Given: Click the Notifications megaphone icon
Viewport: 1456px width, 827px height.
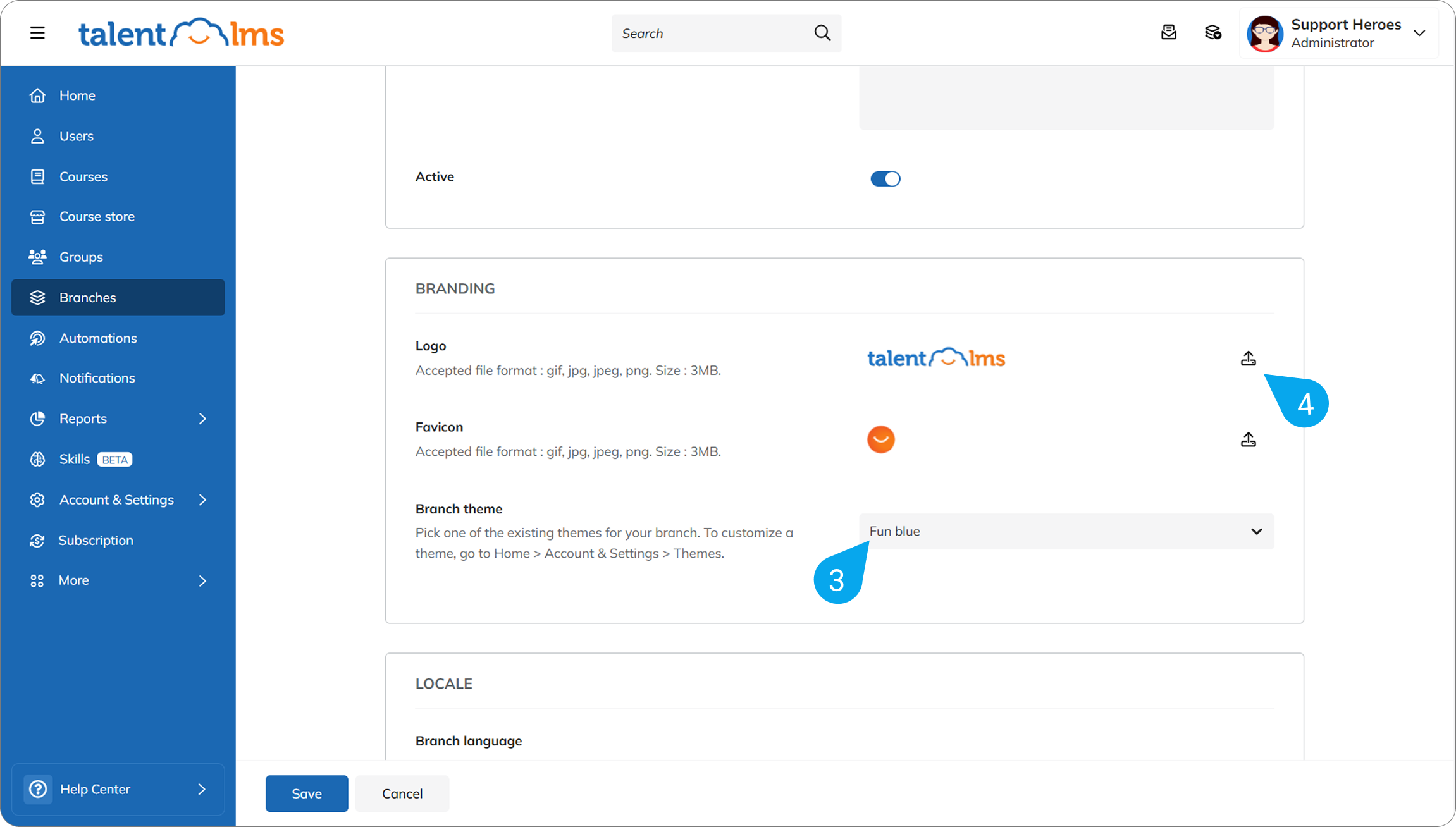Looking at the screenshot, I should (x=37, y=378).
